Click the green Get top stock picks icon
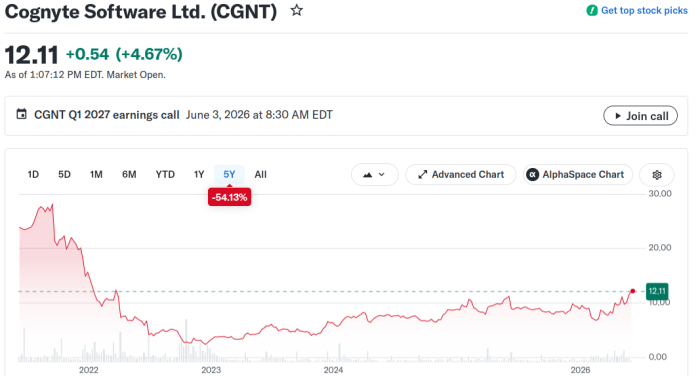 click(x=592, y=10)
